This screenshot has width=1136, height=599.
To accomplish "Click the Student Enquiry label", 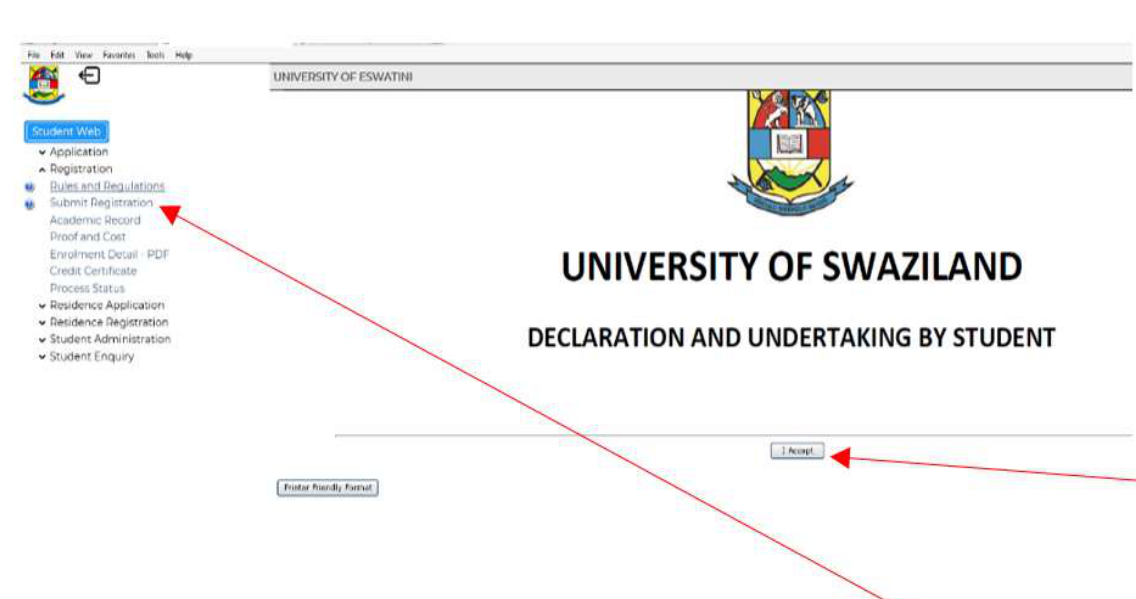I will click(92, 356).
